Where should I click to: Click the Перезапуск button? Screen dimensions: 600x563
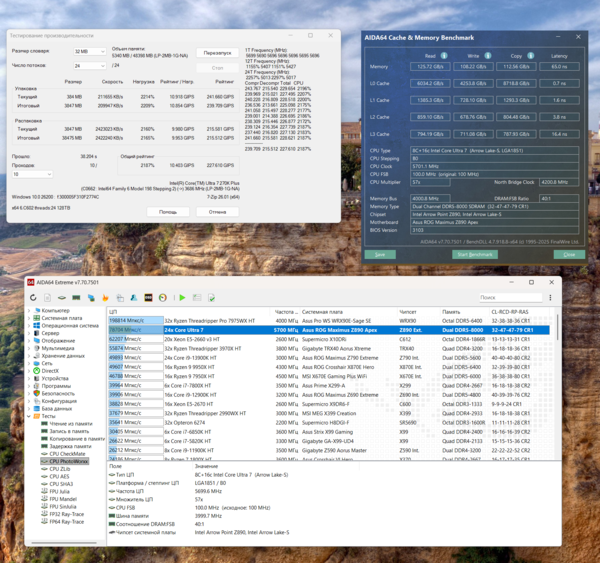217,53
